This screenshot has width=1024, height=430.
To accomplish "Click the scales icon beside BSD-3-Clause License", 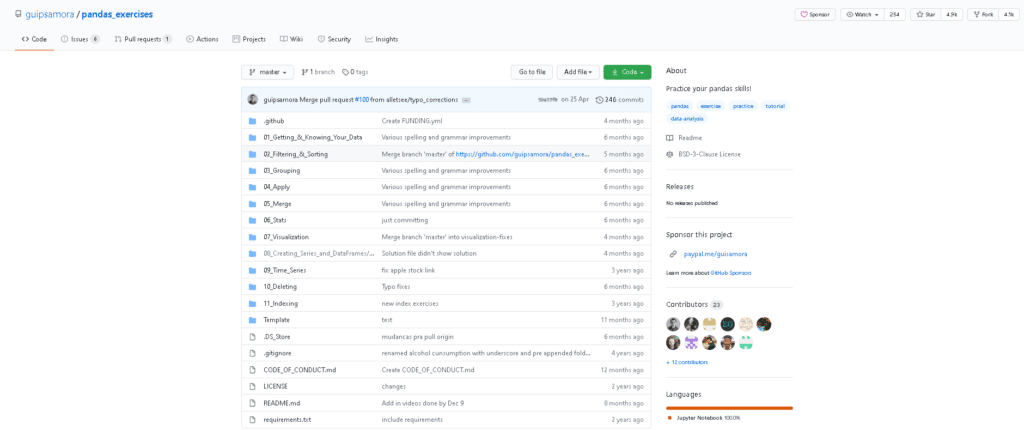I will pyautogui.click(x=669, y=154).
